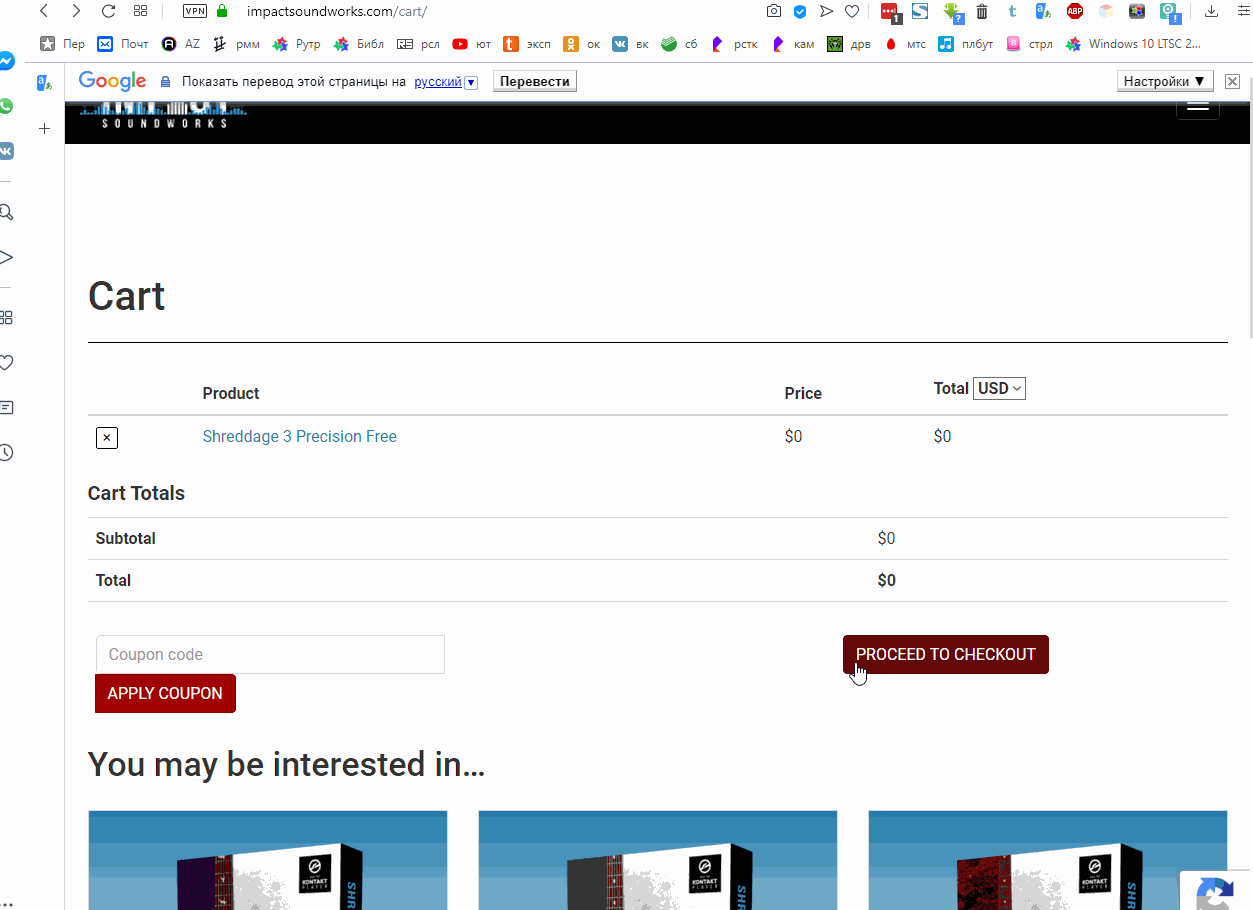This screenshot has width=1253, height=910.
Task: Open the плбут bookmark
Action: [x=966, y=44]
